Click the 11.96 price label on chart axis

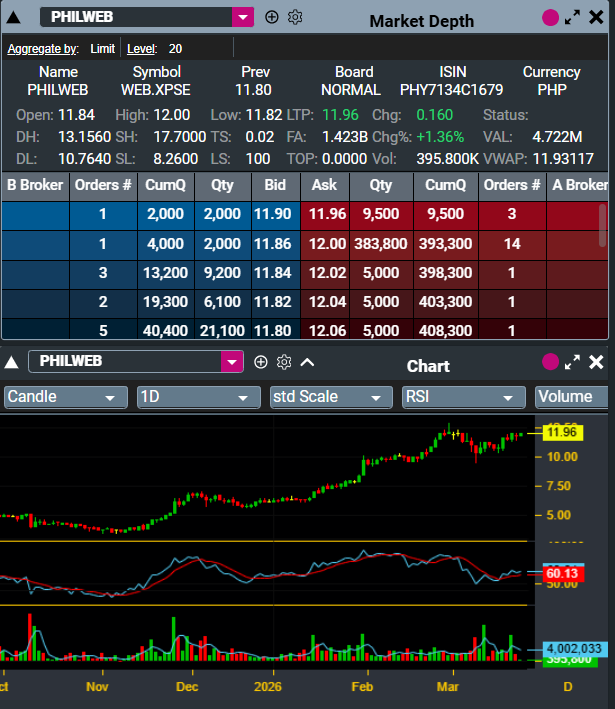pos(562,432)
